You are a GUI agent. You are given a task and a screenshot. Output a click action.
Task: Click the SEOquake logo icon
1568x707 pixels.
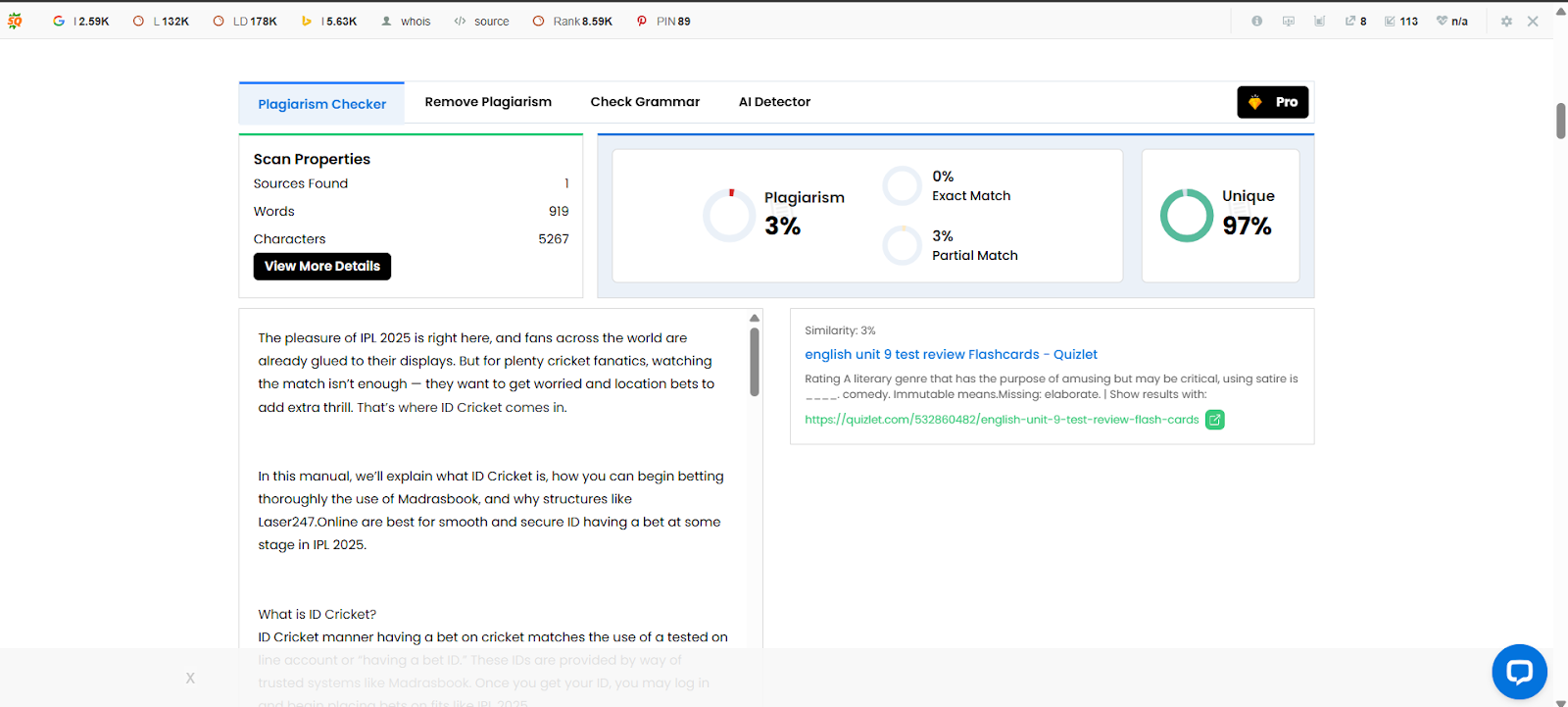tap(15, 21)
